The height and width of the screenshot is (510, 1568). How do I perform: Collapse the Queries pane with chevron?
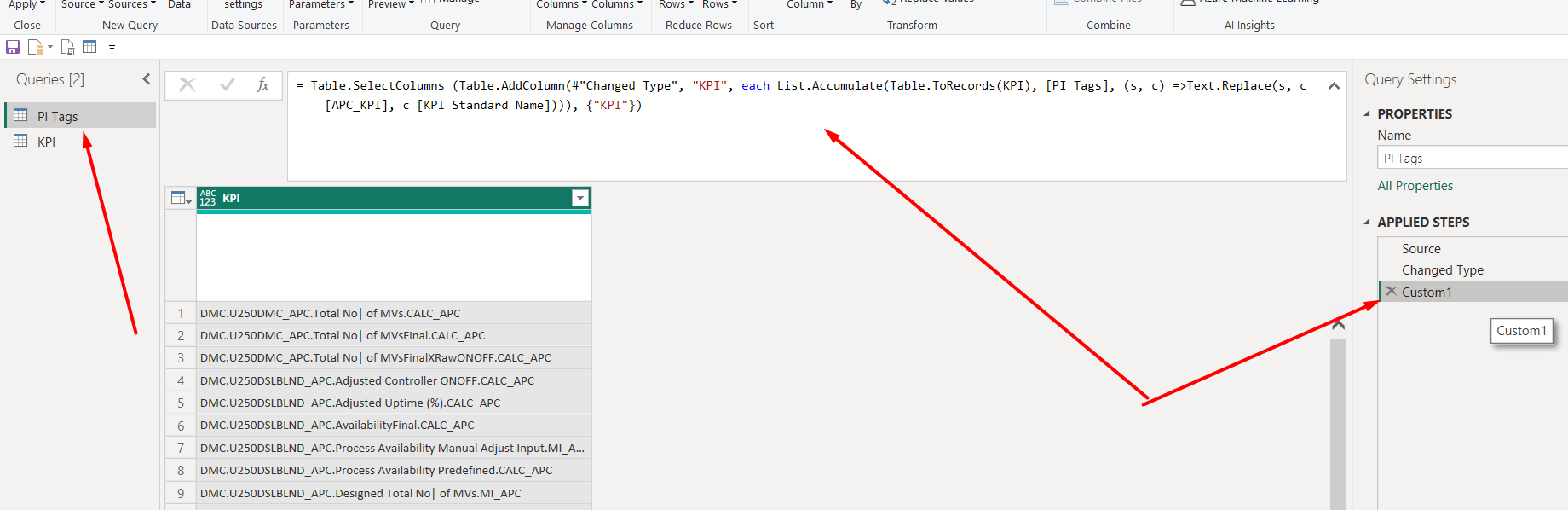pyautogui.click(x=147, y=79)
